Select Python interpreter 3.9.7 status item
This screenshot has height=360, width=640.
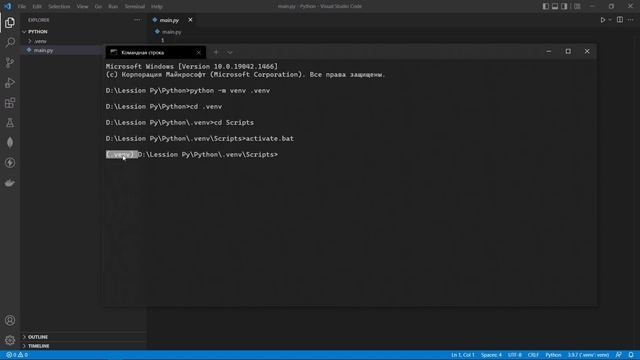click(x=588, y=355)
